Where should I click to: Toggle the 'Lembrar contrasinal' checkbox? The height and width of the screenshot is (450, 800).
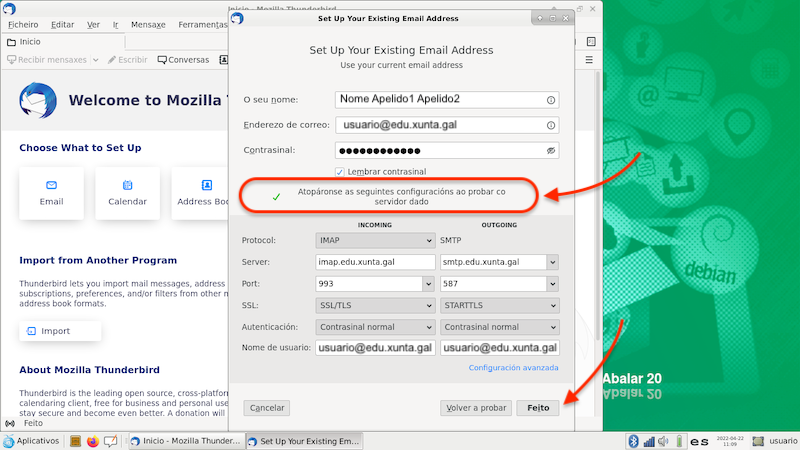(340, 172)
